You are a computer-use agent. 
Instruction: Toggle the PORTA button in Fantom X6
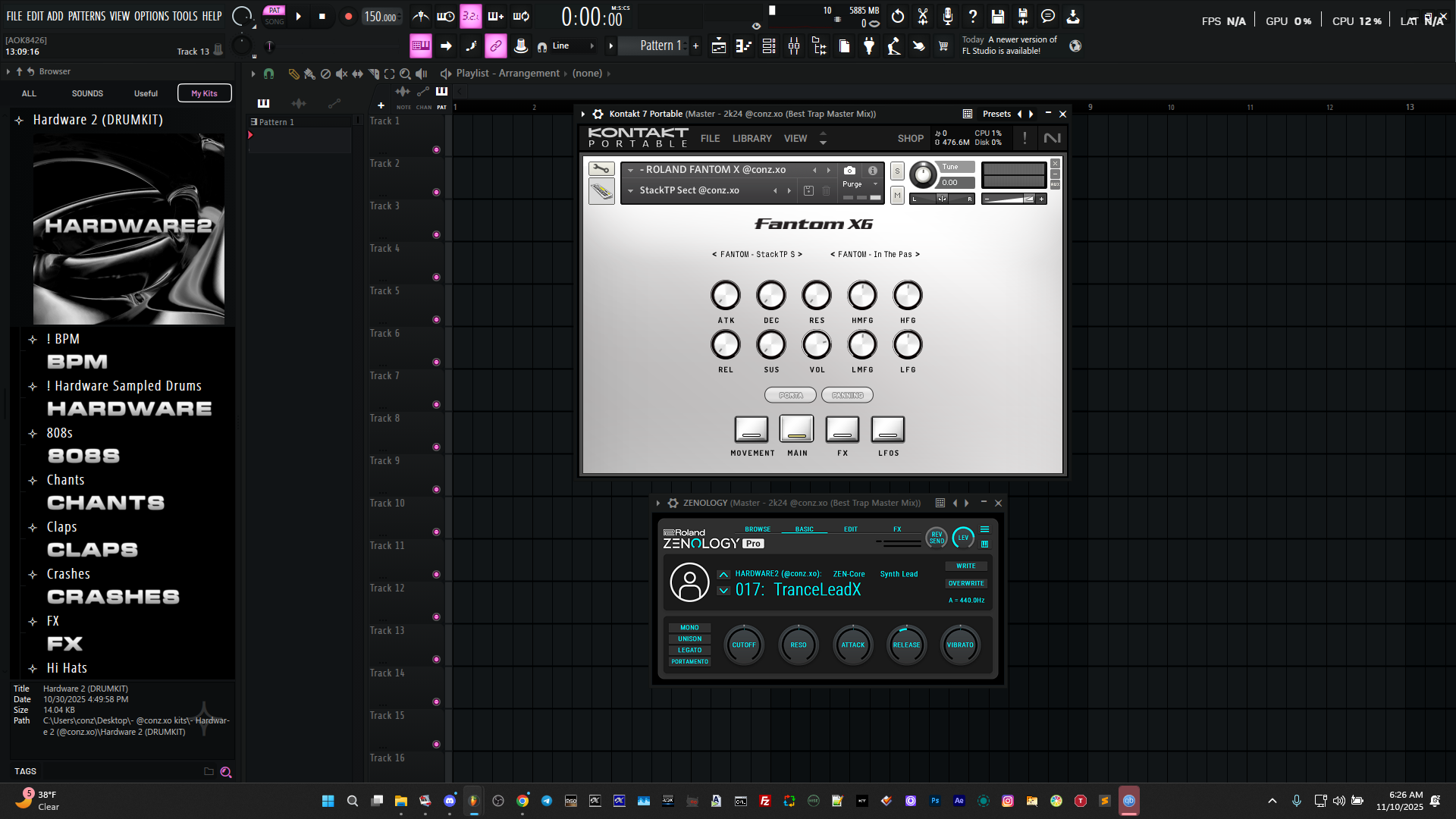coord(790,395)
